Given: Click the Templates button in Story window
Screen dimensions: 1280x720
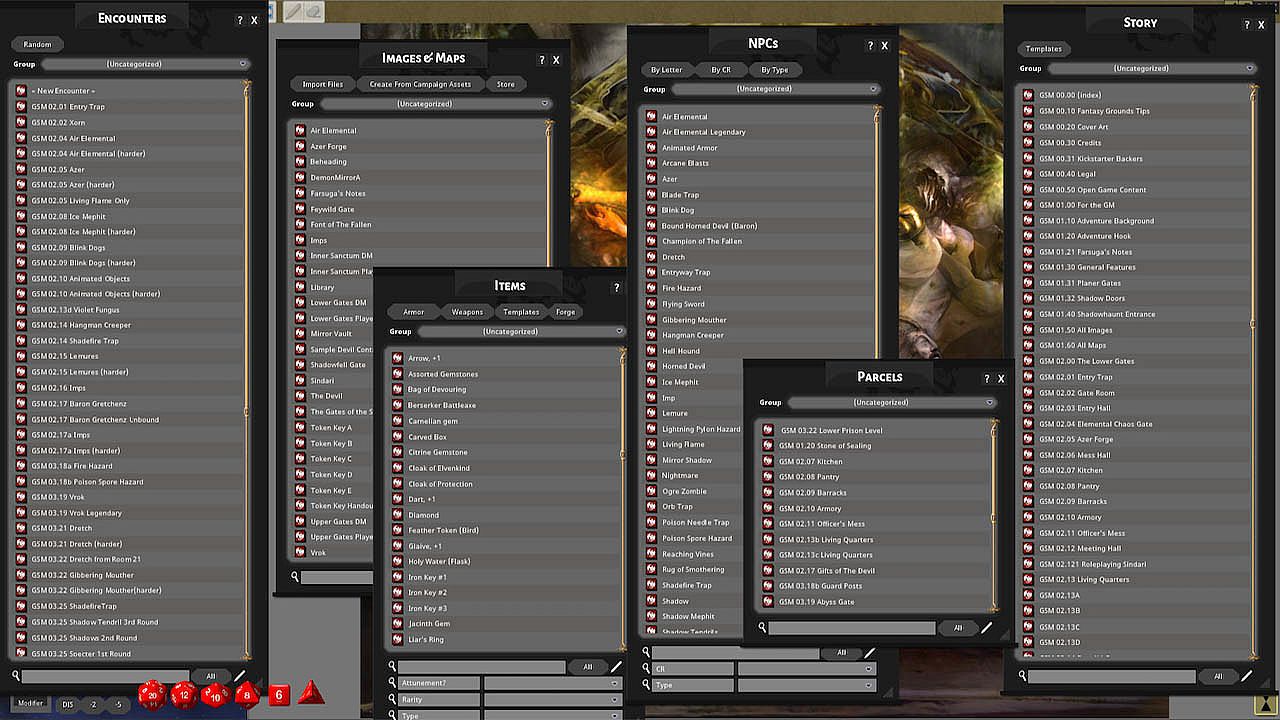Looking at the screenshot, I should point(1044,48).
